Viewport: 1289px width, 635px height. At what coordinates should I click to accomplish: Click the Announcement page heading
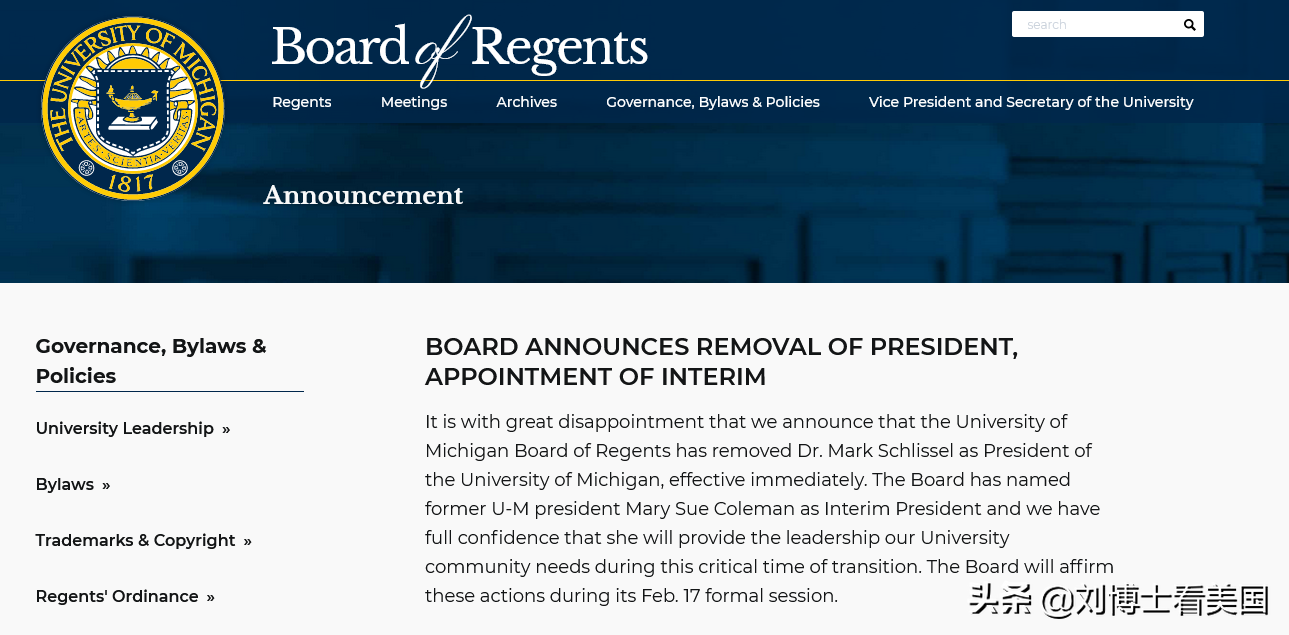(x=363, y=195)
